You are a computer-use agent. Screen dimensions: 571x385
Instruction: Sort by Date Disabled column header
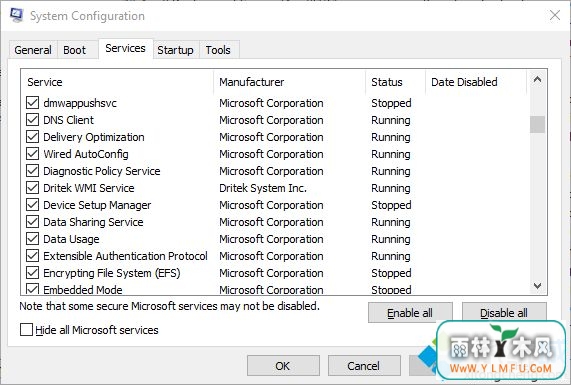click(x=476, y=82)
